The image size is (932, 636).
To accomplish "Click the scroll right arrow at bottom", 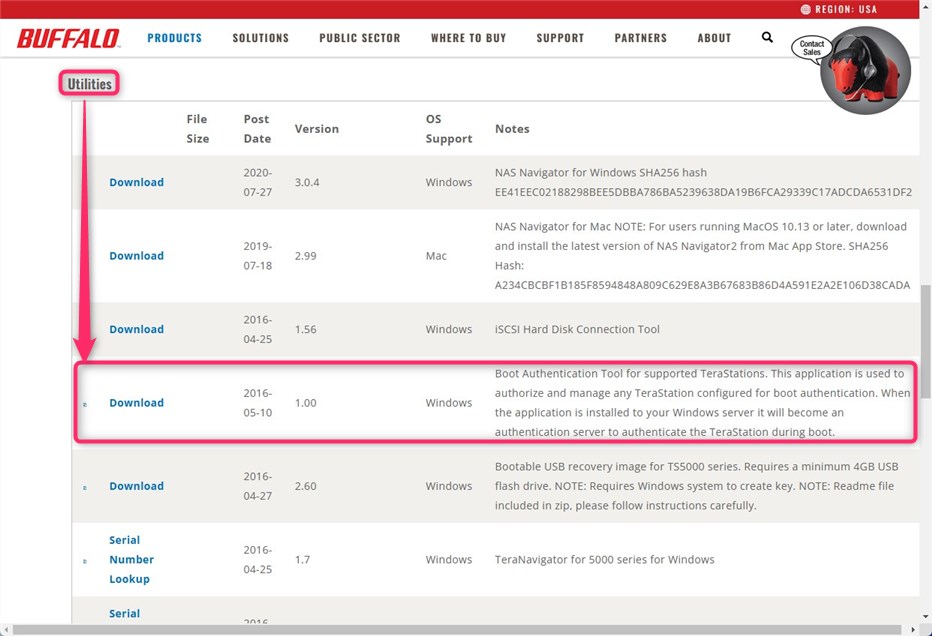I will [913, 629].
